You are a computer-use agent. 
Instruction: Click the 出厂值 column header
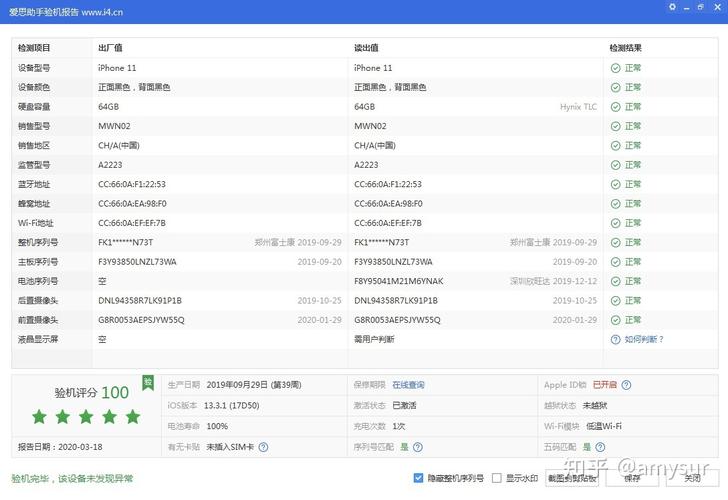pyautogui.click(x=110, y=48)
